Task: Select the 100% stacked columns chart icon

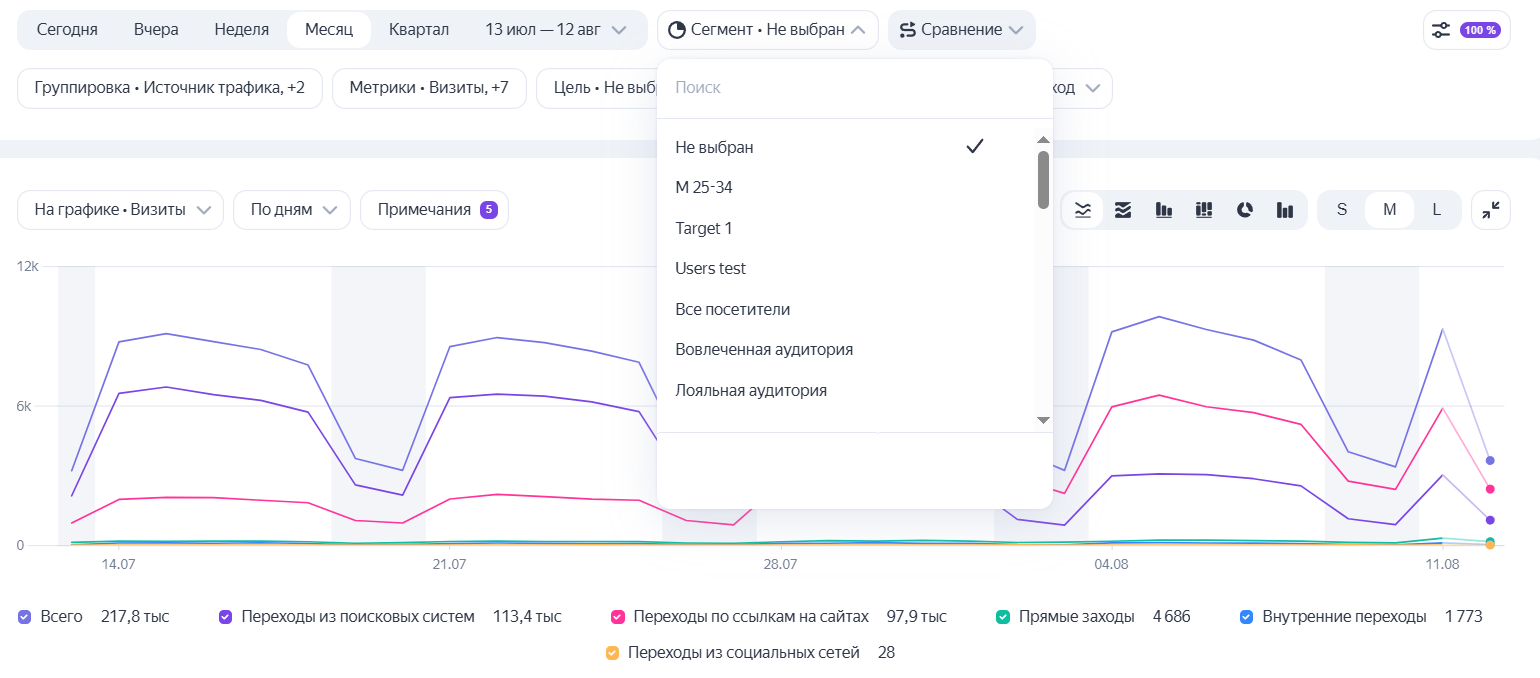Action: [1204, 210]
